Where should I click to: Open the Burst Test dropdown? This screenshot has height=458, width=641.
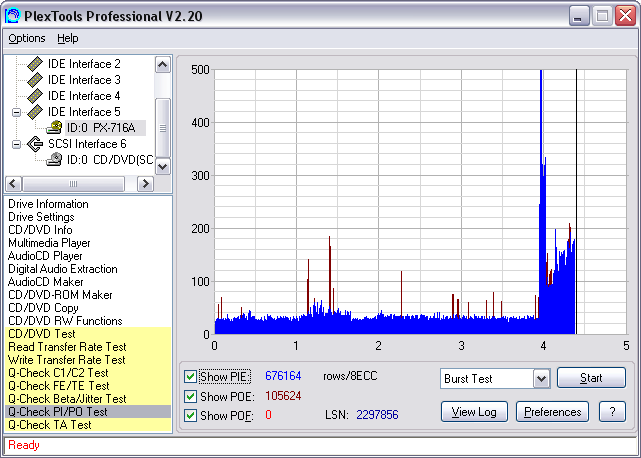pos(541,379)
